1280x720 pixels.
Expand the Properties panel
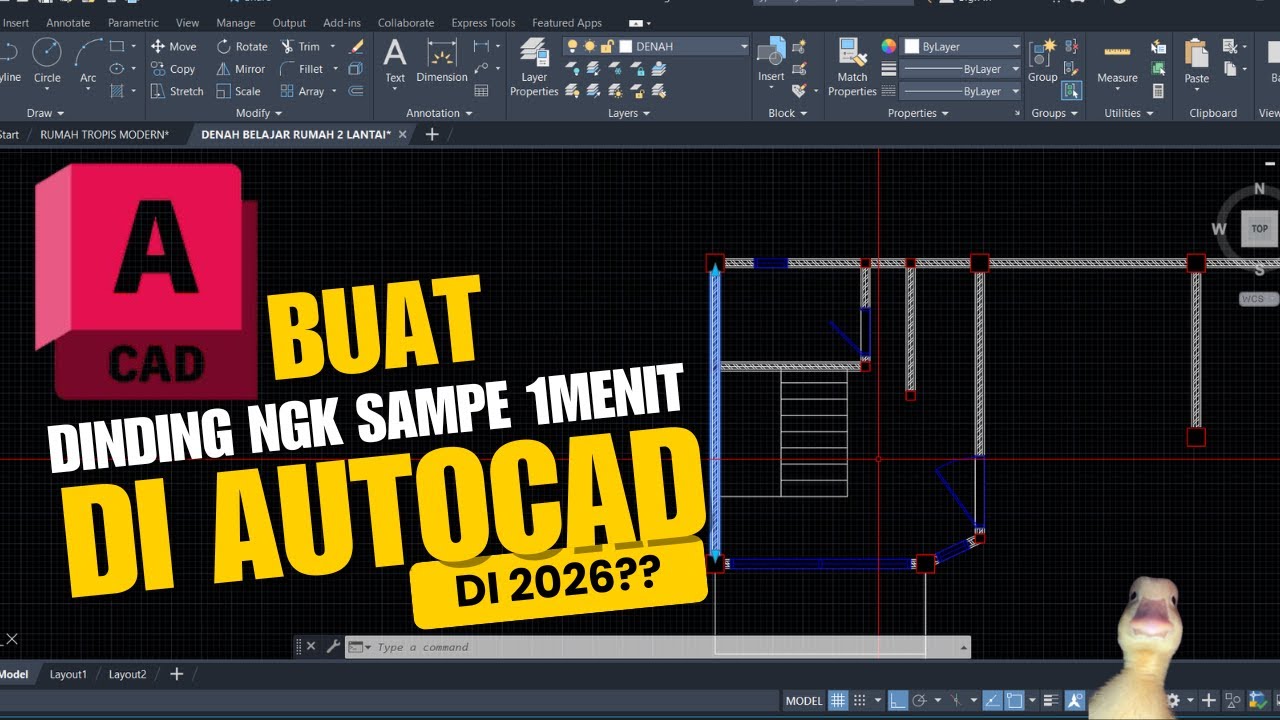[918, 113]
